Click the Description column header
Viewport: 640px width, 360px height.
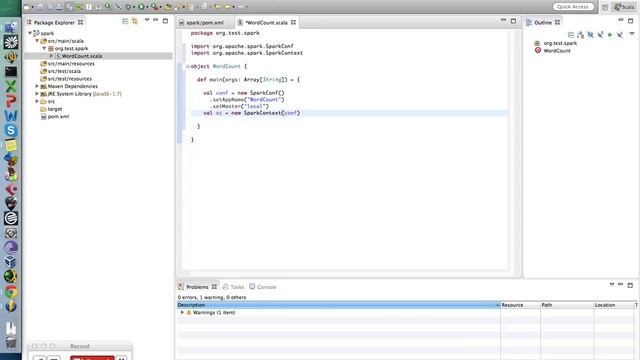pos(338,305)
